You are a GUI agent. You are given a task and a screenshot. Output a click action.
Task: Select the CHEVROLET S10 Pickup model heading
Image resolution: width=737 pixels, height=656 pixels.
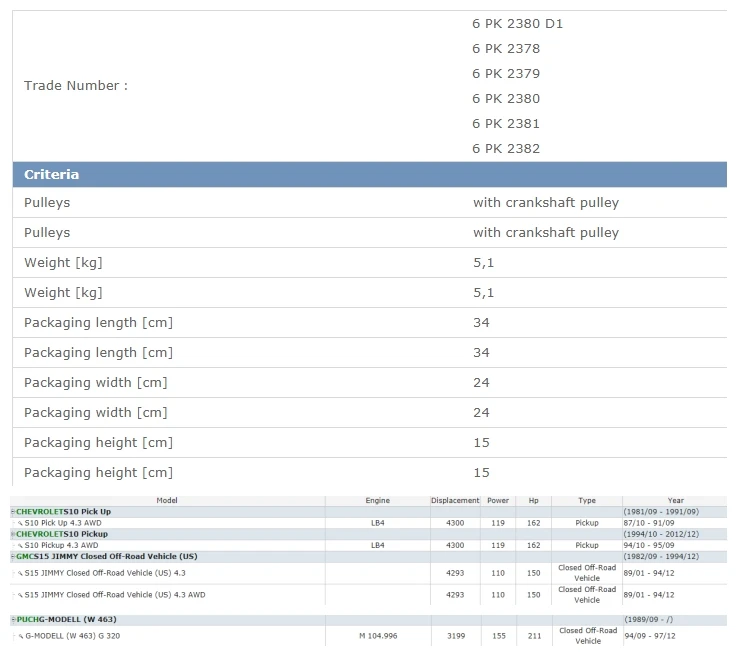pos(62,534)
